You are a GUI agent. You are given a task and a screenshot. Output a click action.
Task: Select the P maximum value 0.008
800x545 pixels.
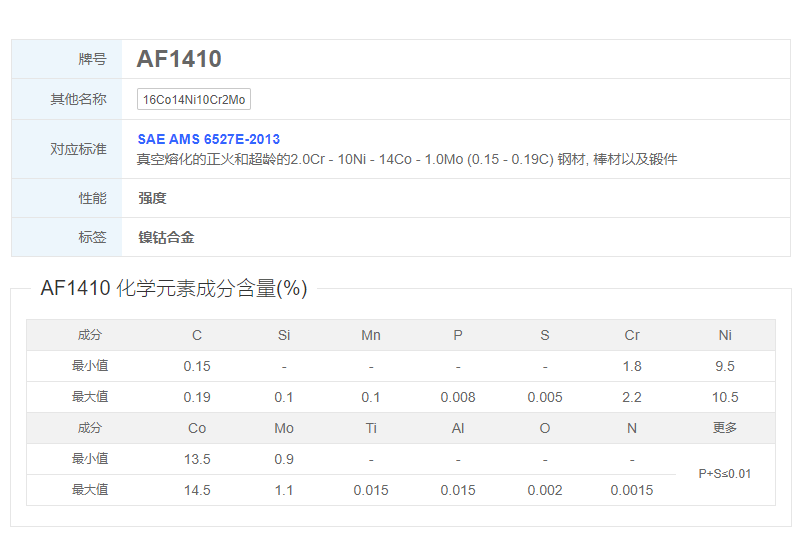pos(458,398)
